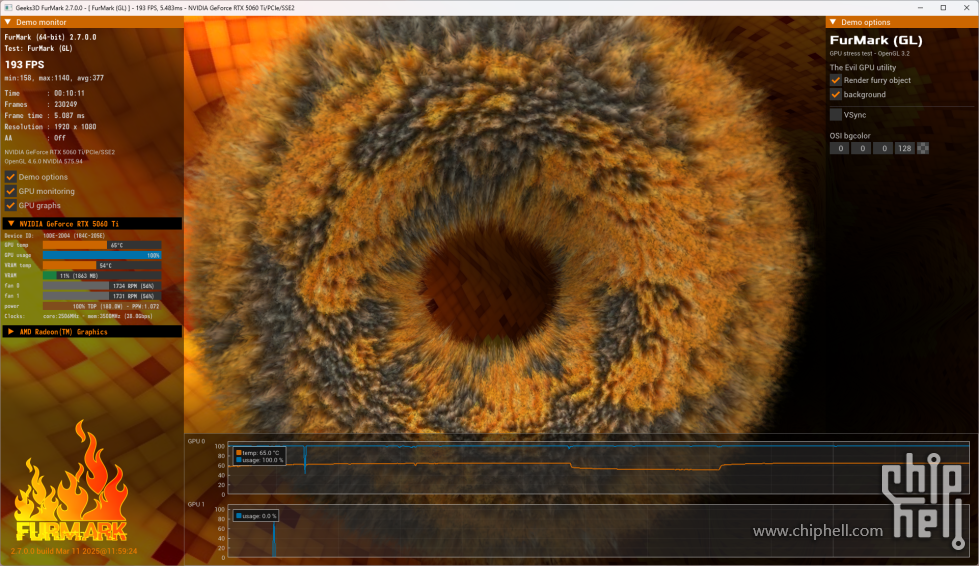Click the Frame time value '5.087 ms'
The height and width of the screenshot is (566, 979).
coord(69,115)
